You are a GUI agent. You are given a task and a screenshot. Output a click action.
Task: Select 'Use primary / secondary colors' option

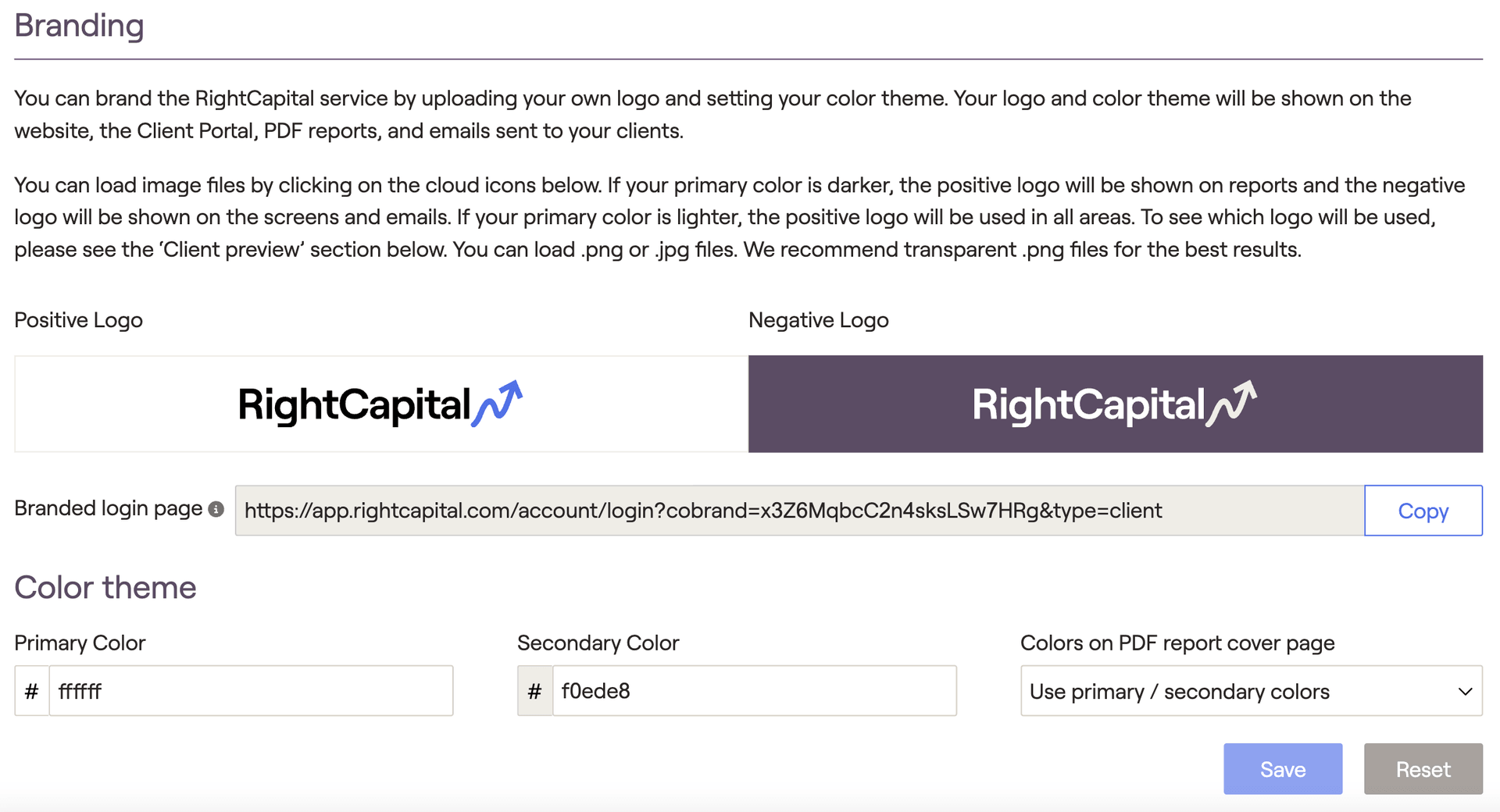tap(1178, 691)
